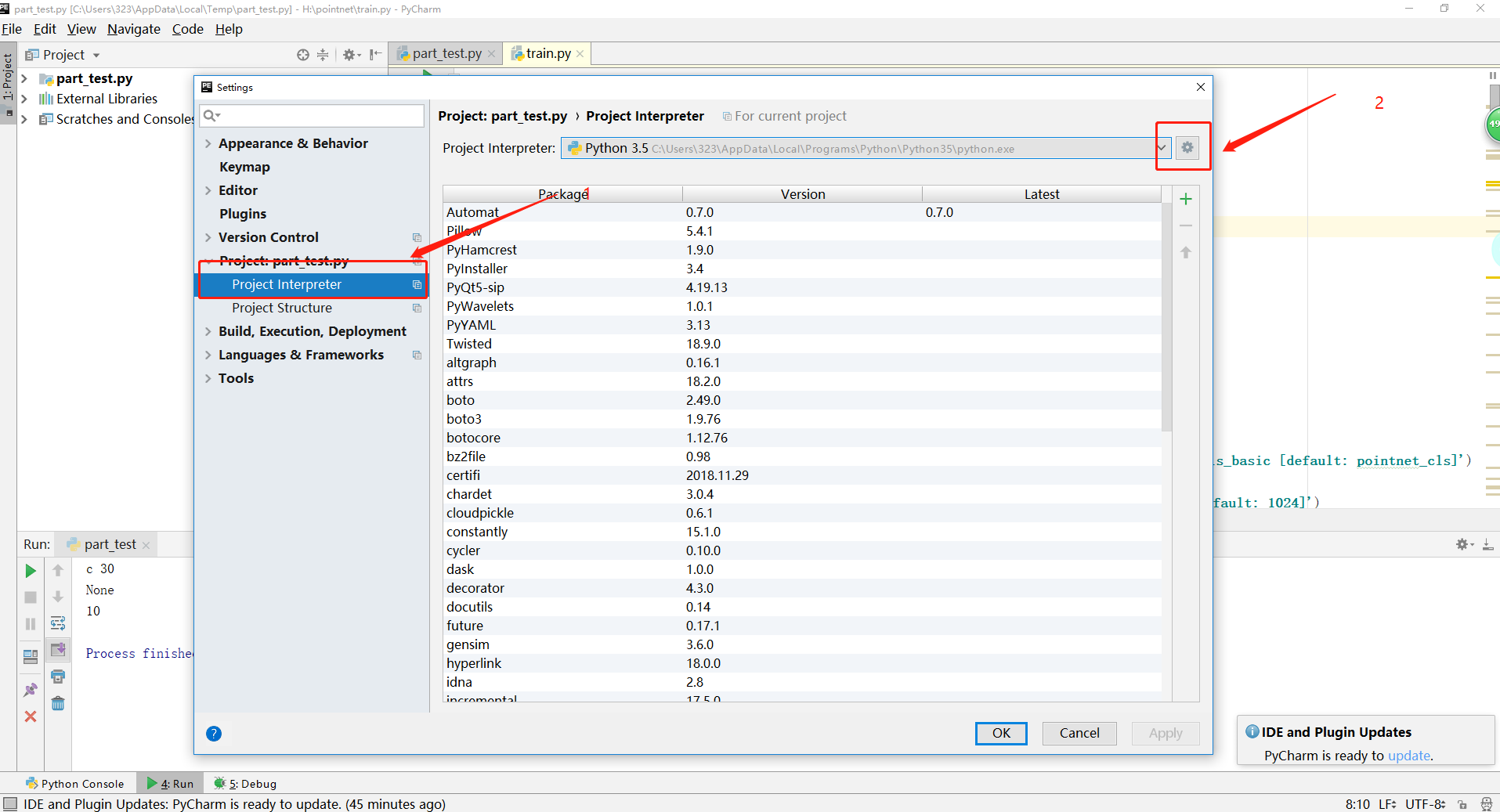Expand Version Control settings
The height and width of the screenshot is (812, 1500).
208,237
